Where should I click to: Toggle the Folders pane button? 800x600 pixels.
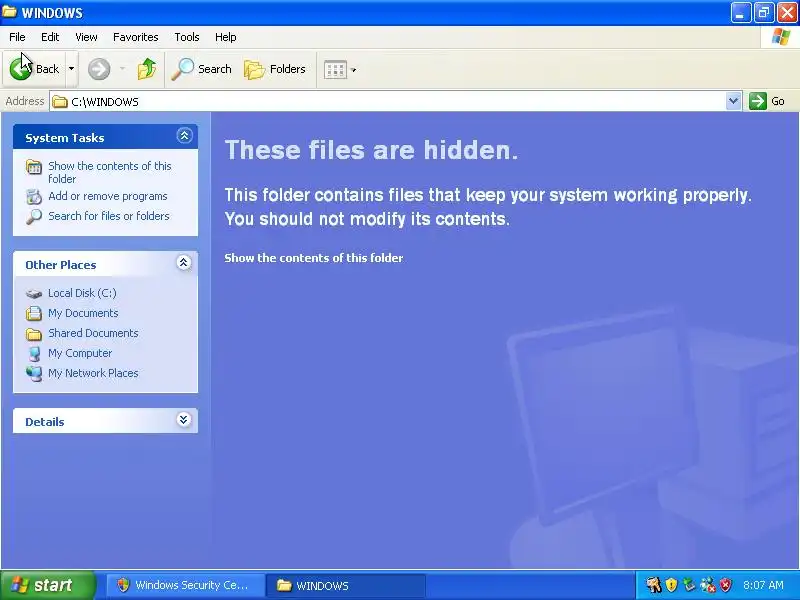coord(274,69)
